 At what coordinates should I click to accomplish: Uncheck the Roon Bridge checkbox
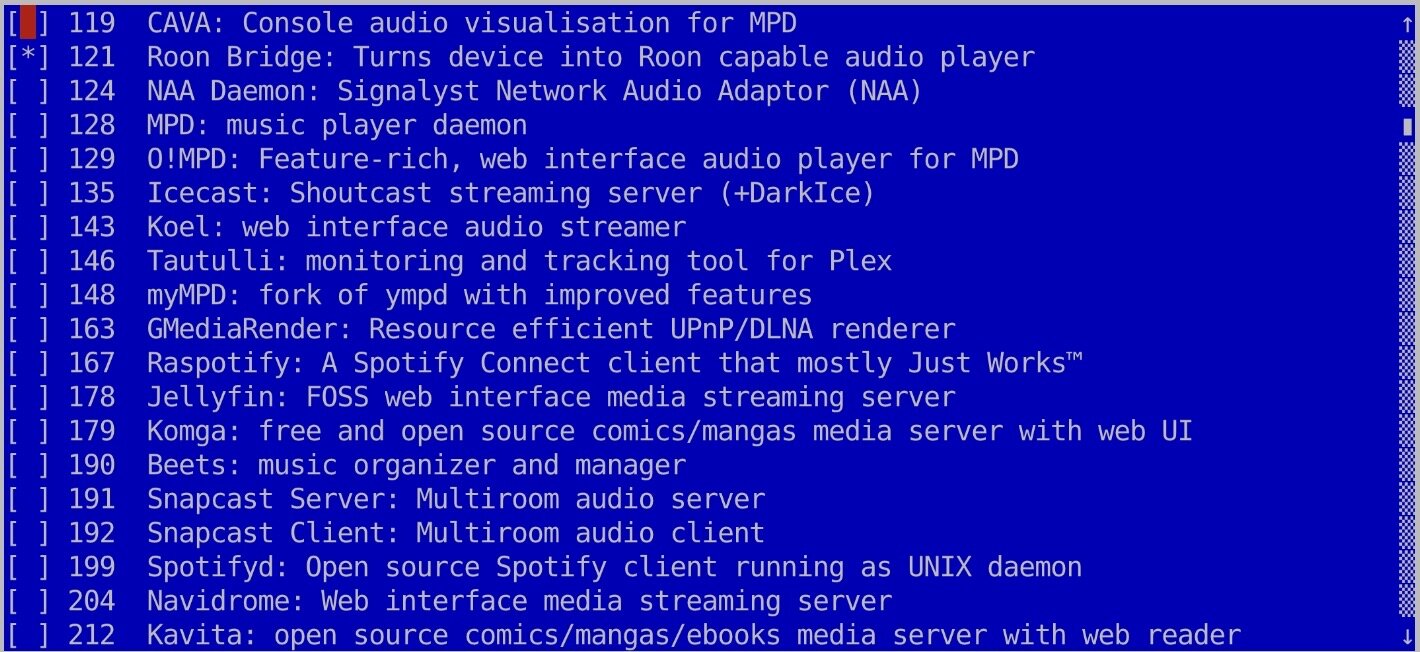pos(28,57)
